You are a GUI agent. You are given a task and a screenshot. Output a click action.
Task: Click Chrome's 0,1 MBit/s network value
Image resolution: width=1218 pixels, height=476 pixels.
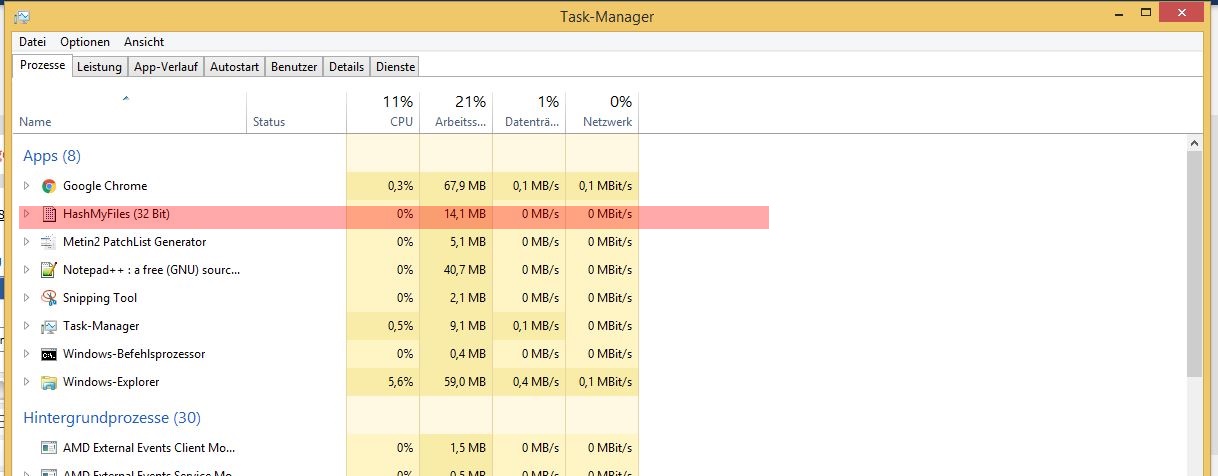(605, 186)
